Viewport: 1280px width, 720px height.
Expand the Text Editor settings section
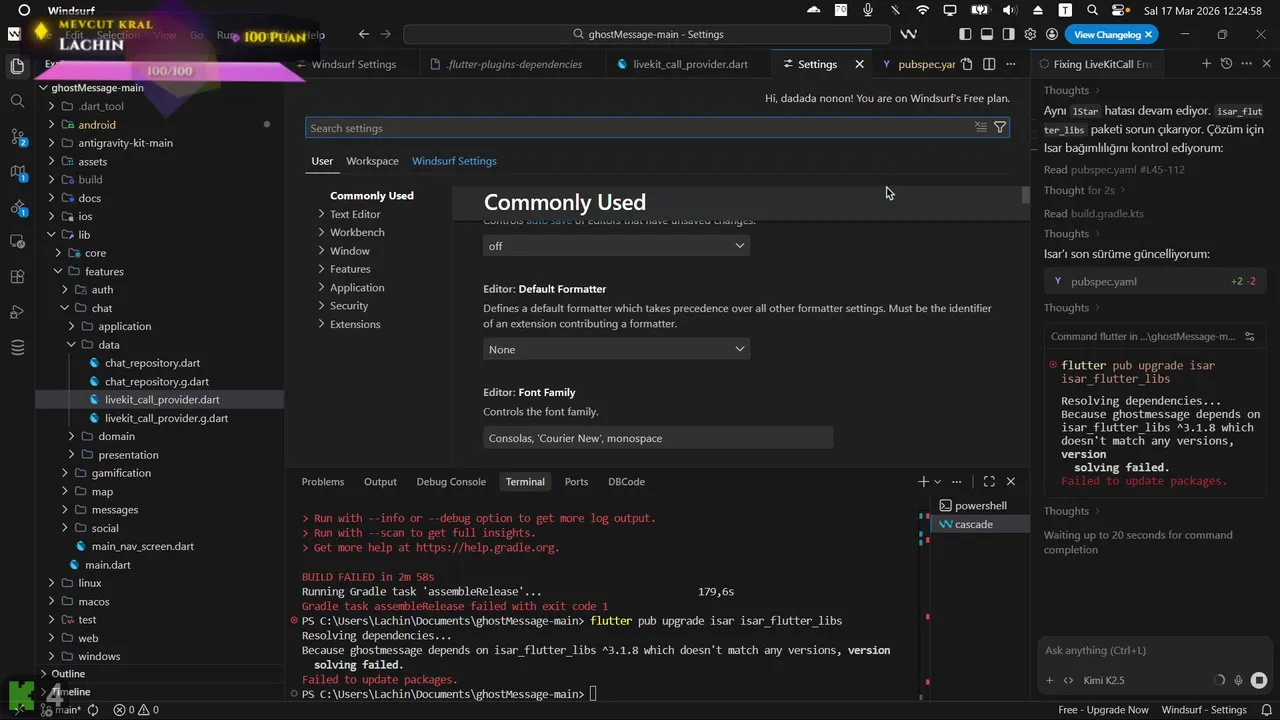pos(355,214)
